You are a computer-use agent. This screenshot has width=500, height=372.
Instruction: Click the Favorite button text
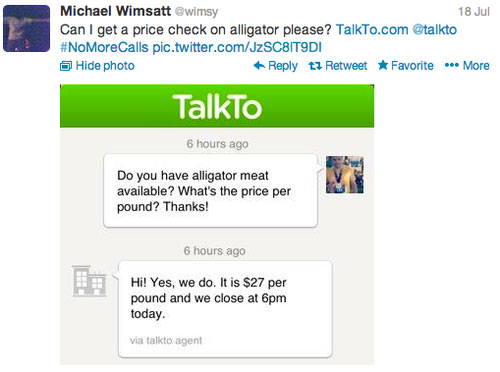tap(412, 66)
